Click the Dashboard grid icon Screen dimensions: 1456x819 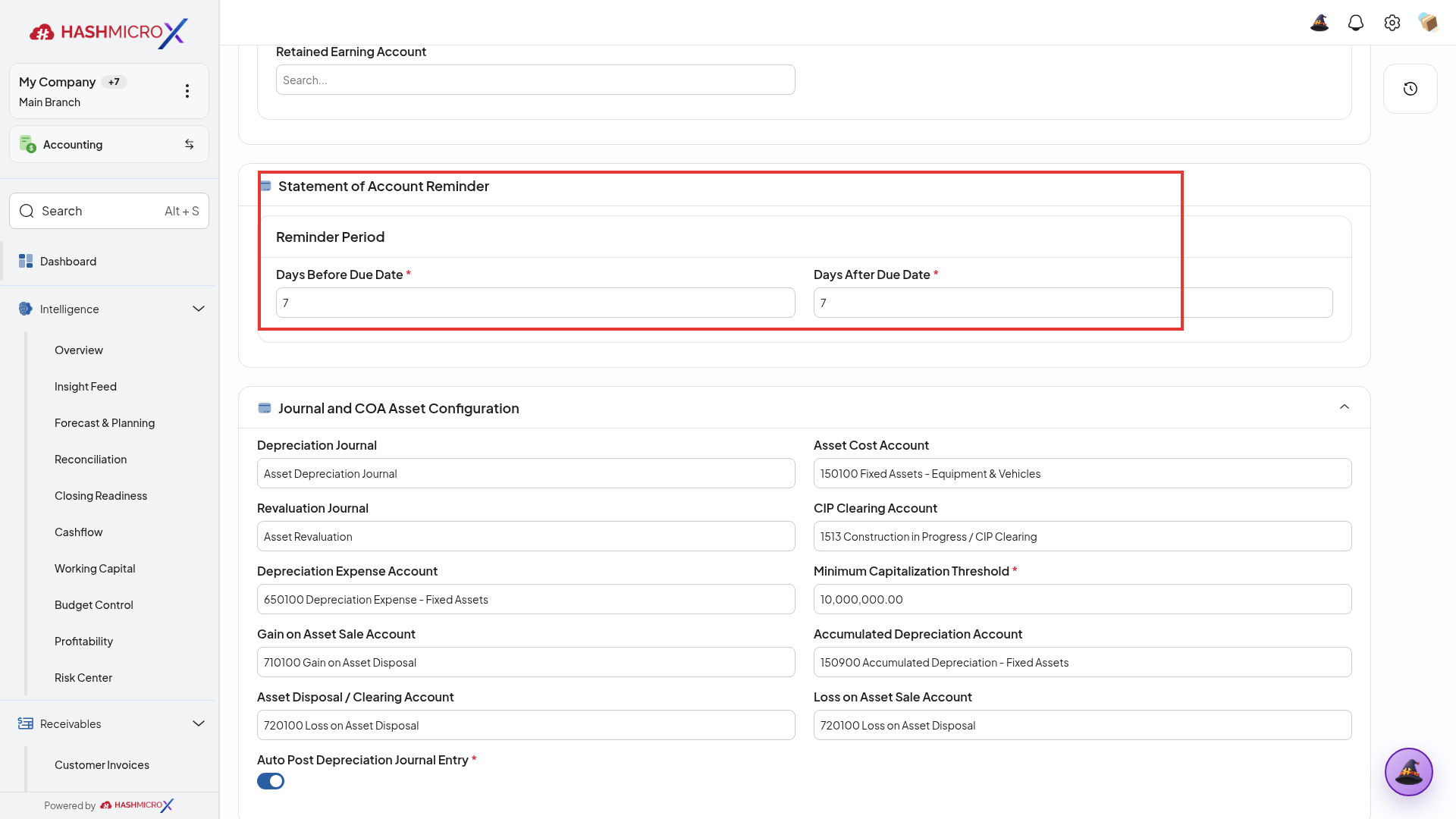26,261
